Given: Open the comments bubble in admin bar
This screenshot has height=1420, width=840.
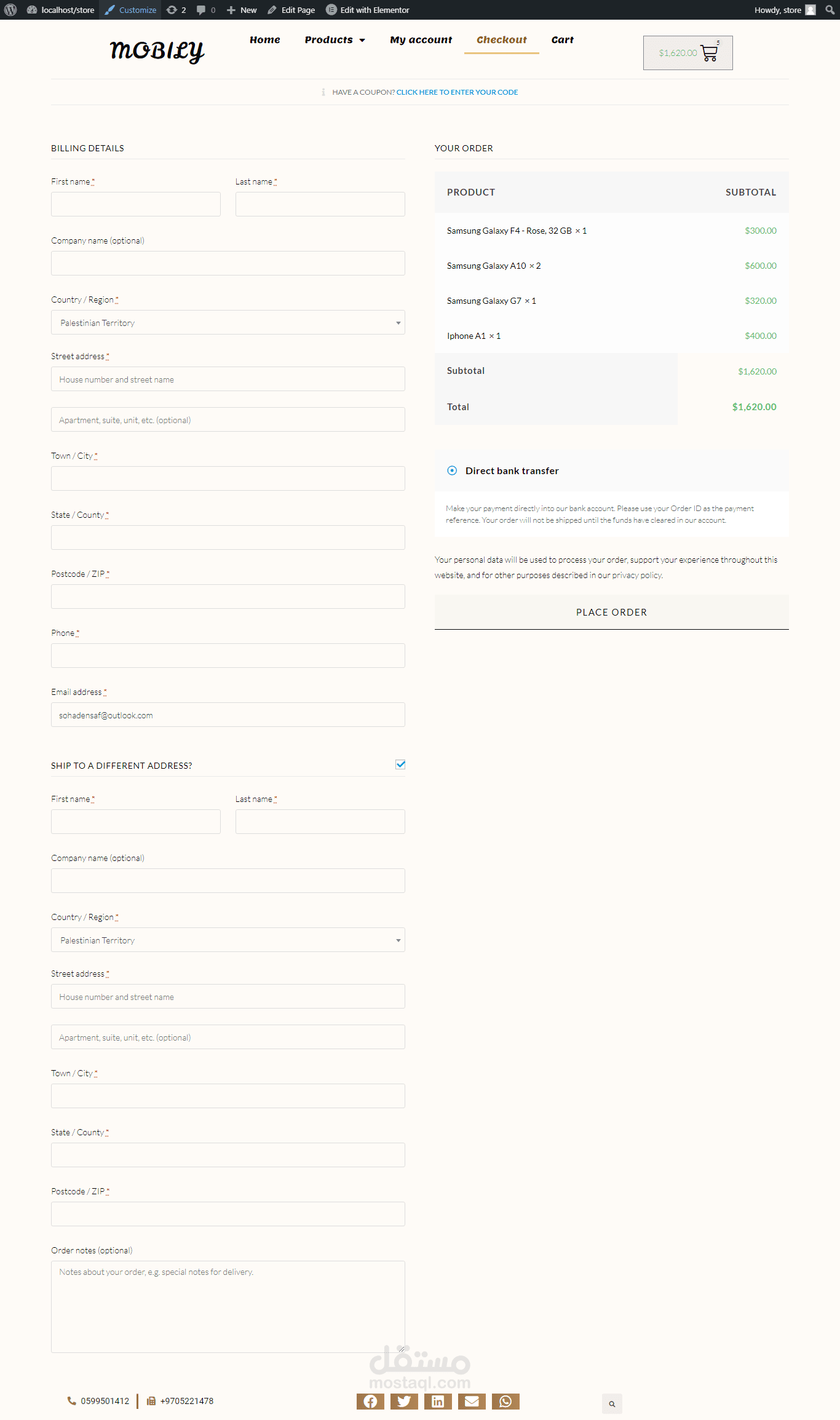Looking at the screenshot, I should point(206,10).
